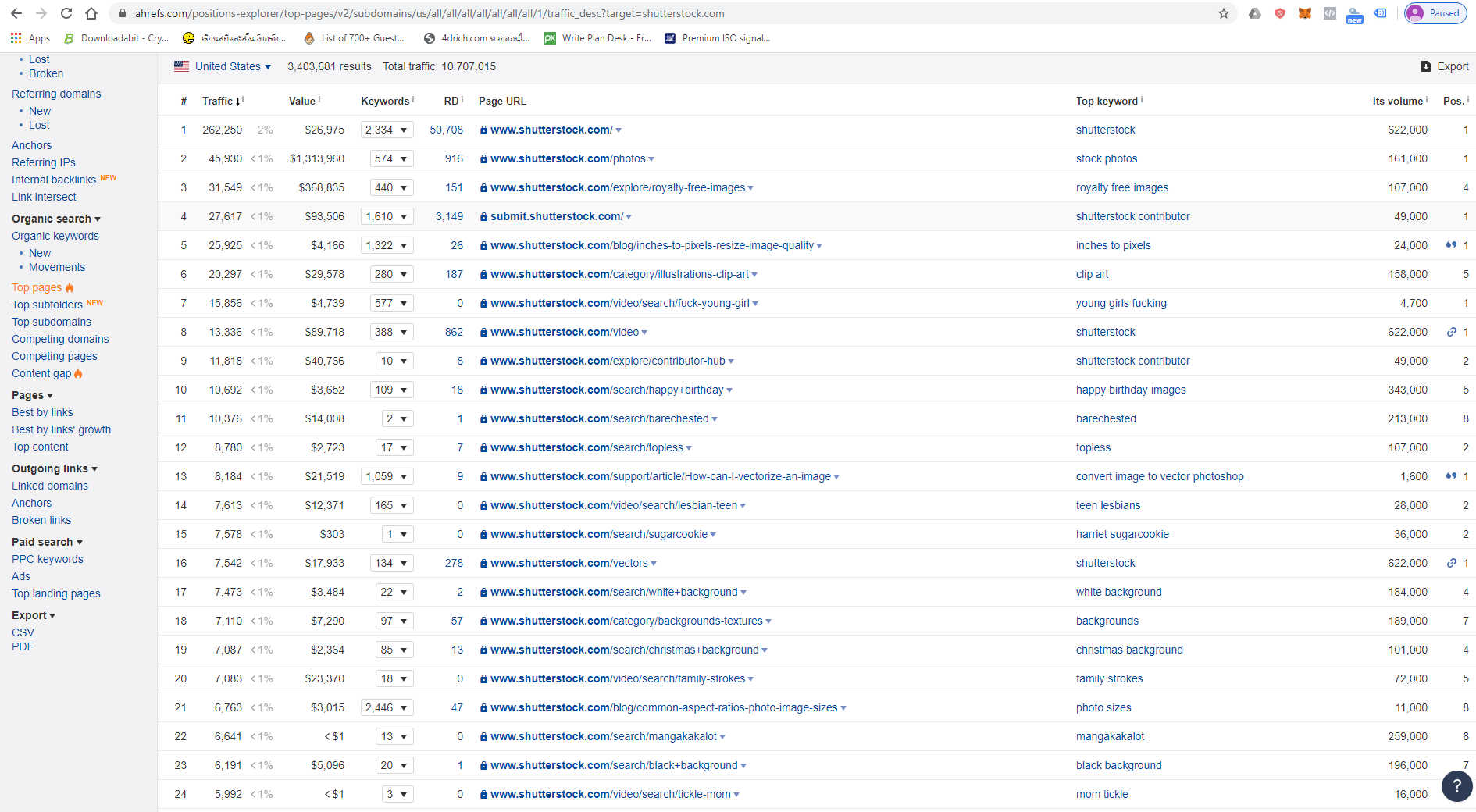Screen dimensions: 1476x812
Task: Open Link intersect in the sidebar
Action: pos(44,197)
